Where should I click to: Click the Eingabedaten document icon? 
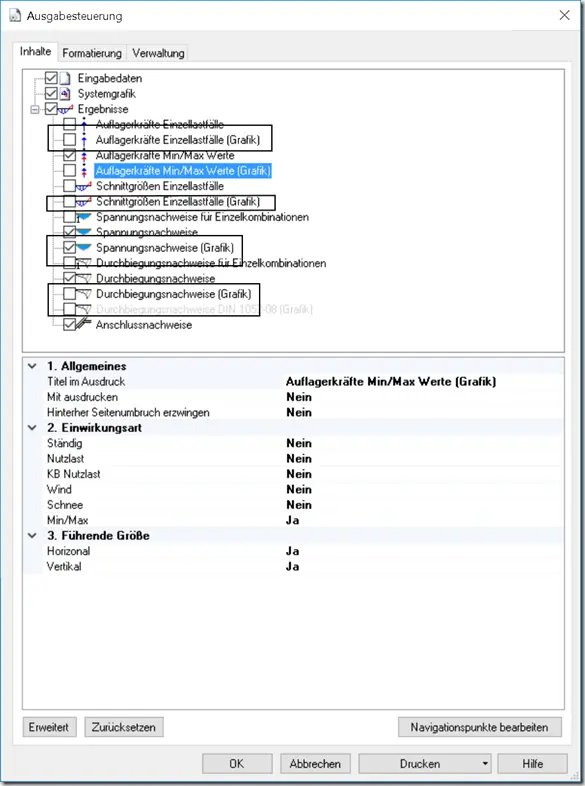65,78
